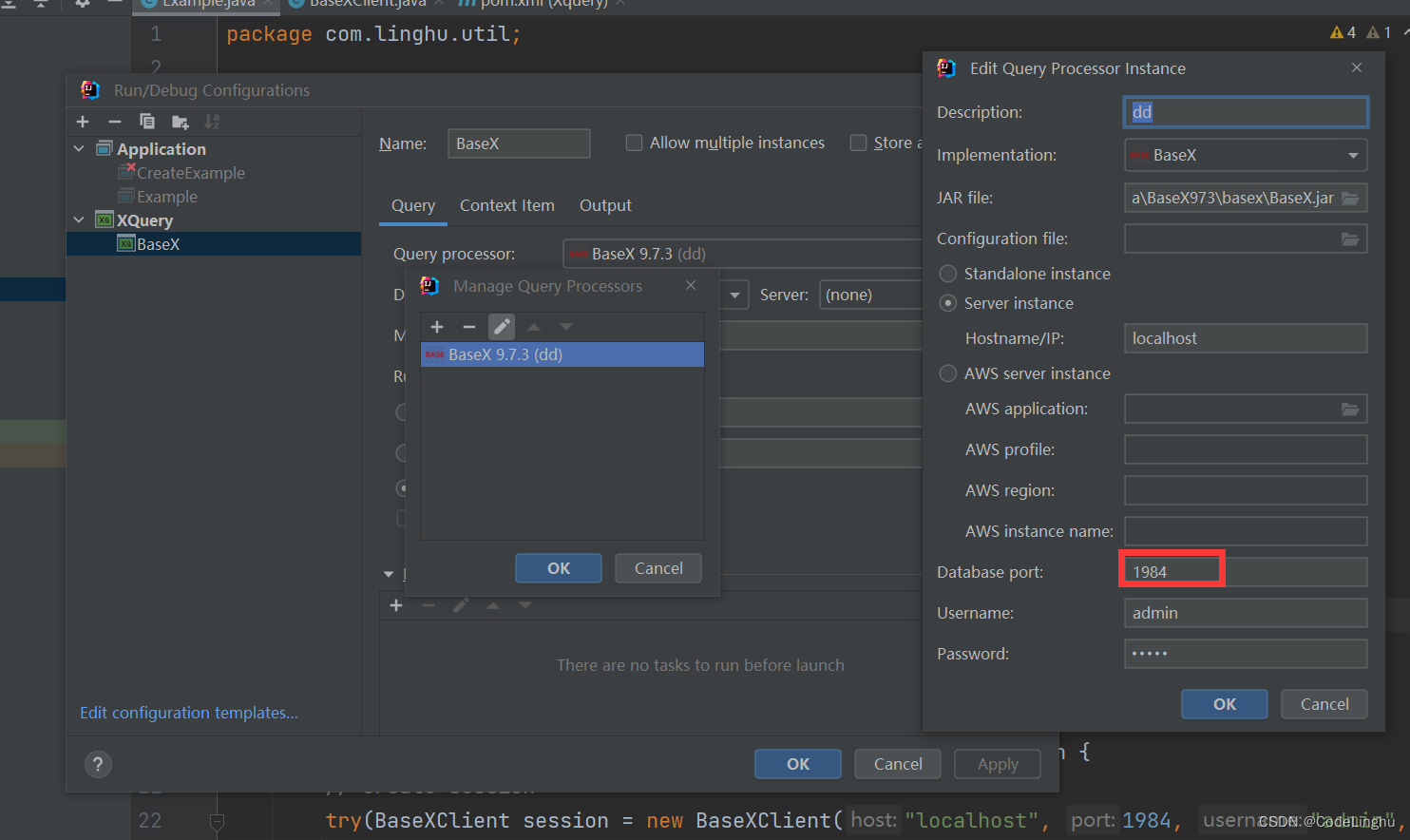Browse for Configuration file folder icon

1350,239
